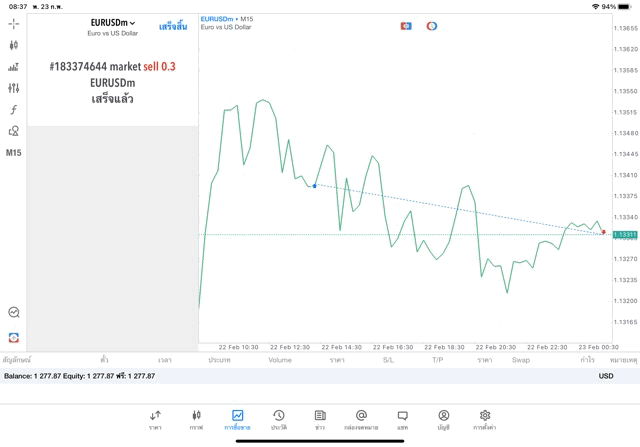Tap the Balance 1 277.87 summary row
640x447 pixels.
pyautogui.click(x=320, y=376)
